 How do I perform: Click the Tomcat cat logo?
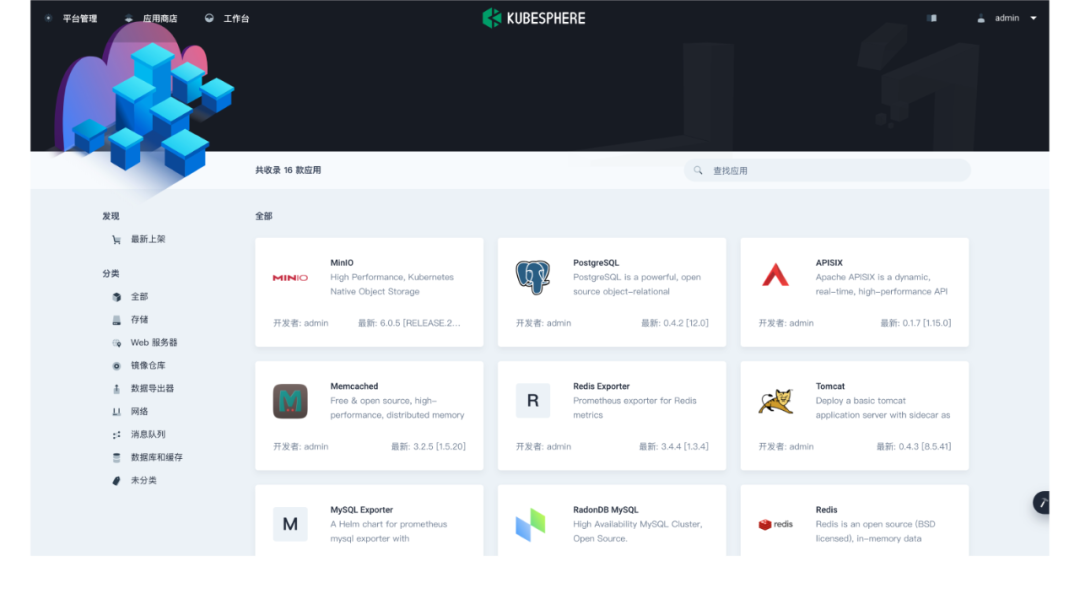click(776, 401)
